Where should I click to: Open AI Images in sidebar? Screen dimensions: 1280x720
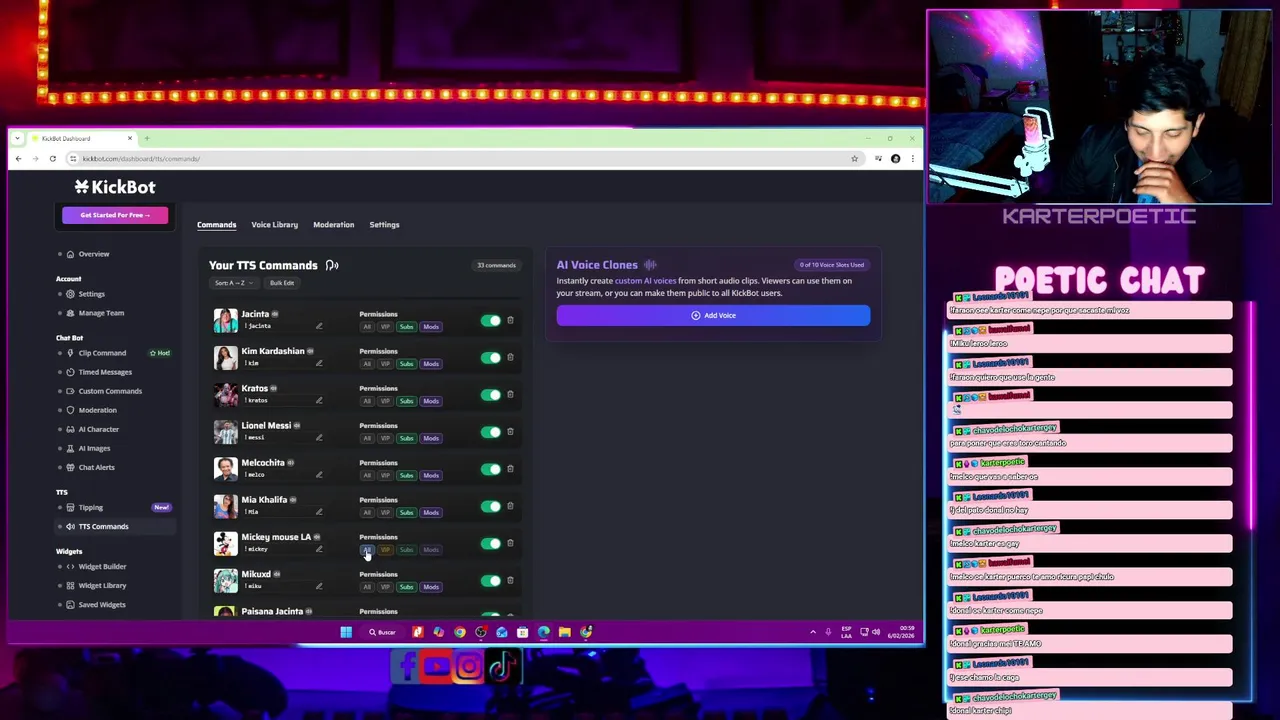(94, 448)
